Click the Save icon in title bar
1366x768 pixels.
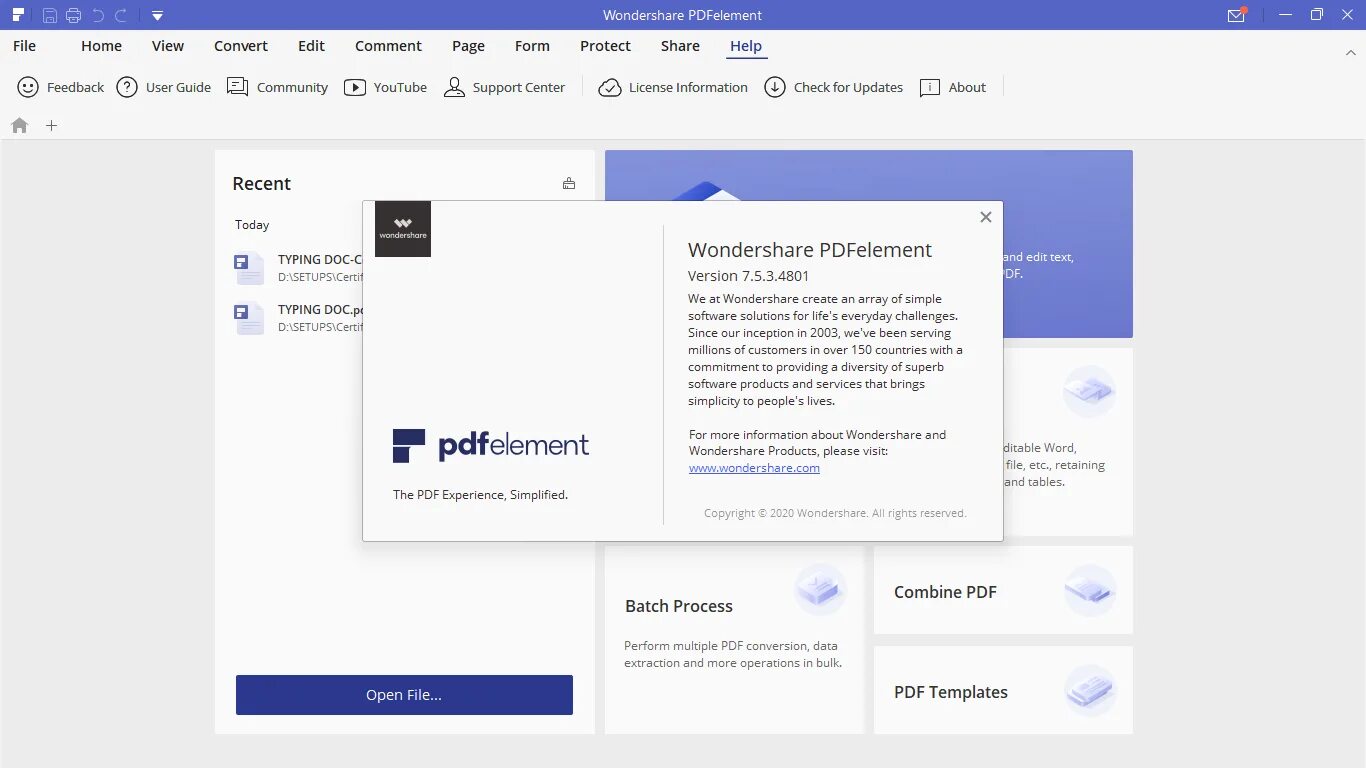pyautogui.click(x=50, y=15)
